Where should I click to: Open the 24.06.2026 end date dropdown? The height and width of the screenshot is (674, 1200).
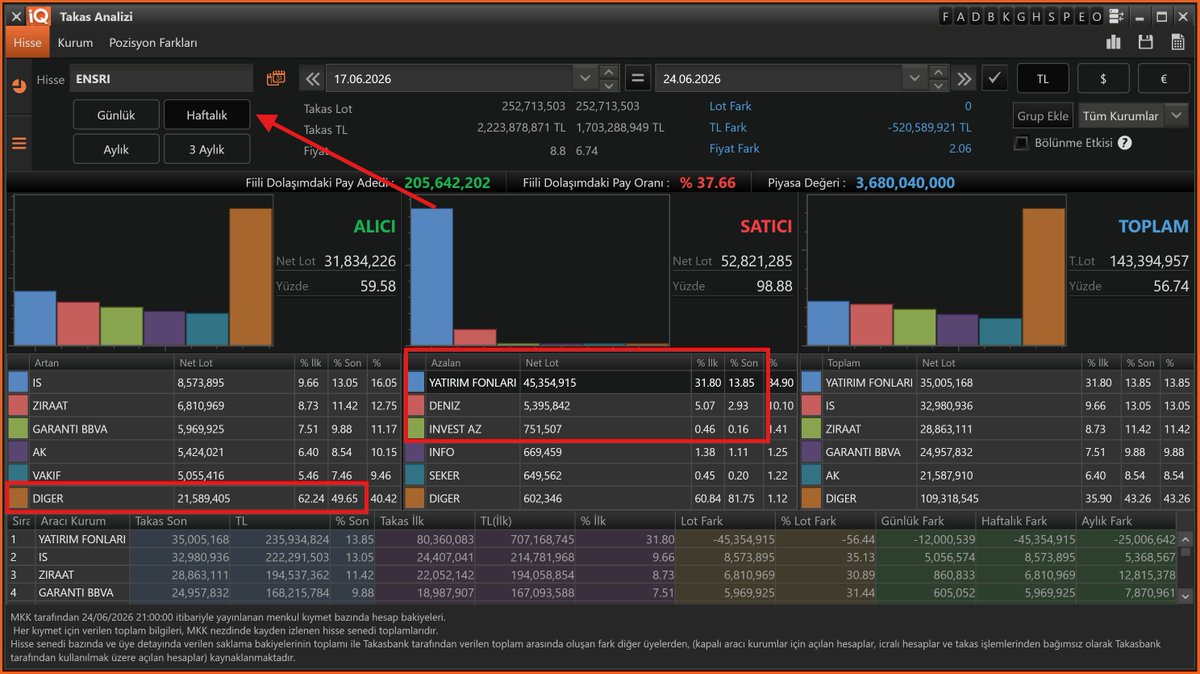pyautogui.click(x=913, y=79)
